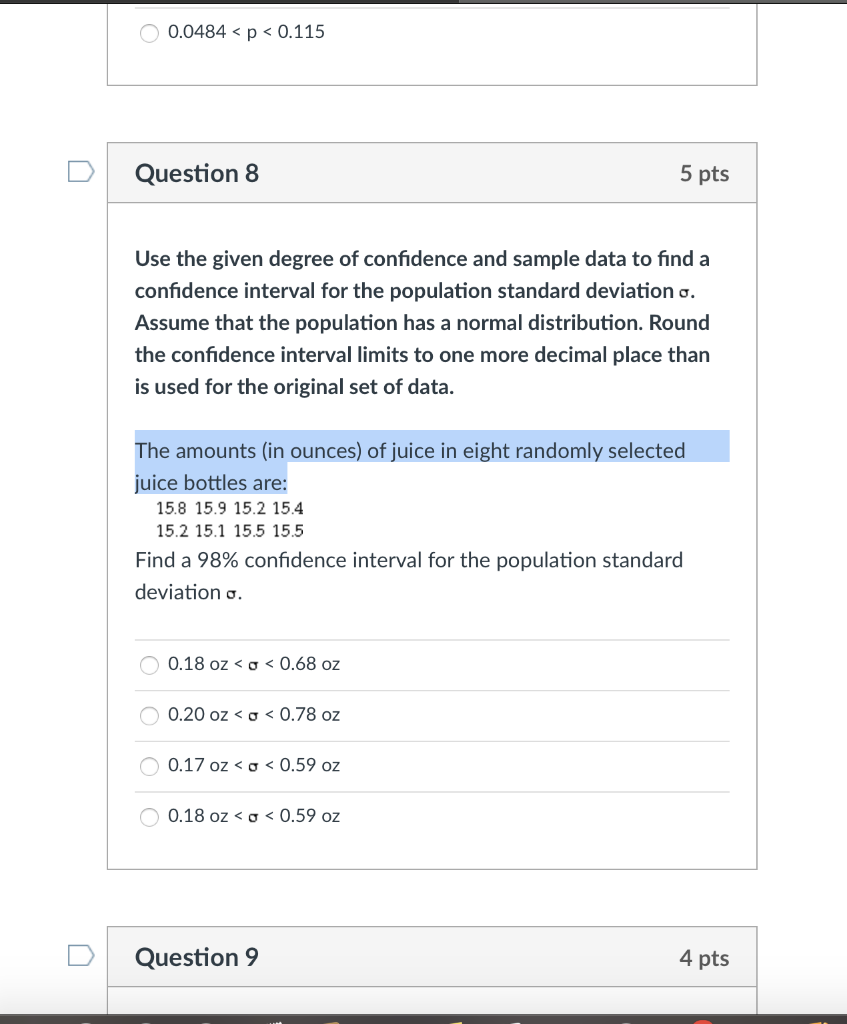
Task: Click 'deviation σ.' below the 98% sentence
Action: pos(189,592)
